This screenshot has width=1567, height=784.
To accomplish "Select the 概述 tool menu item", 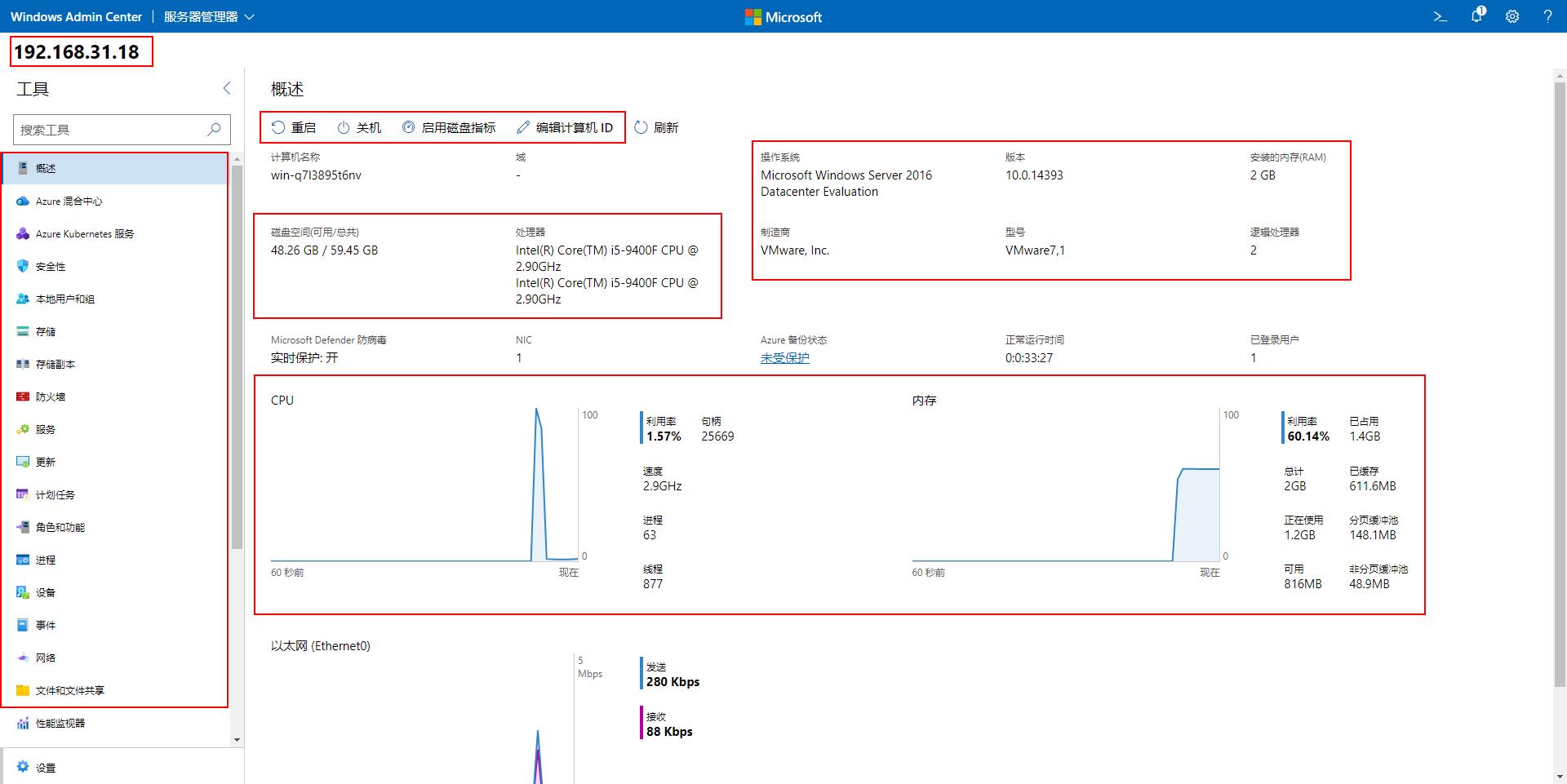I will click(114, 168).
